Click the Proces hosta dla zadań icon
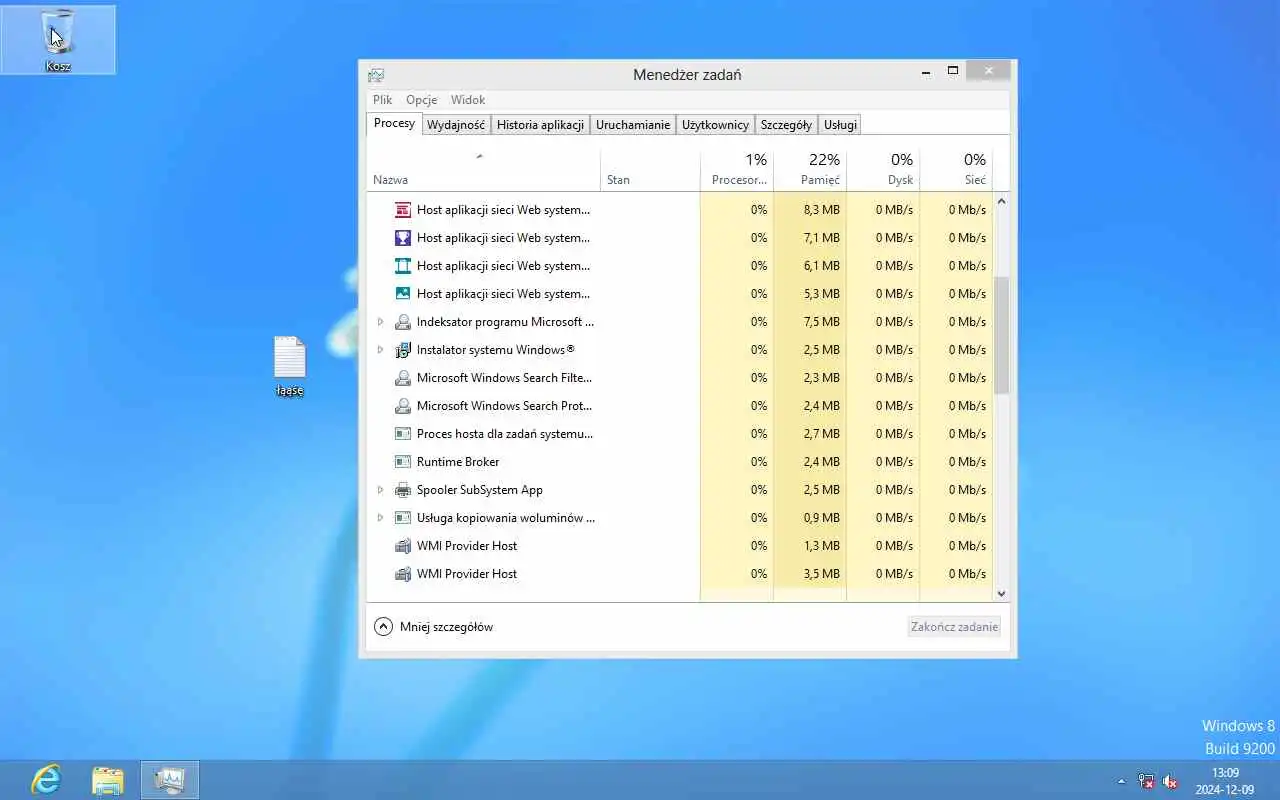The width and height of the screenshot is (1280, 800). tap(403, 434)
